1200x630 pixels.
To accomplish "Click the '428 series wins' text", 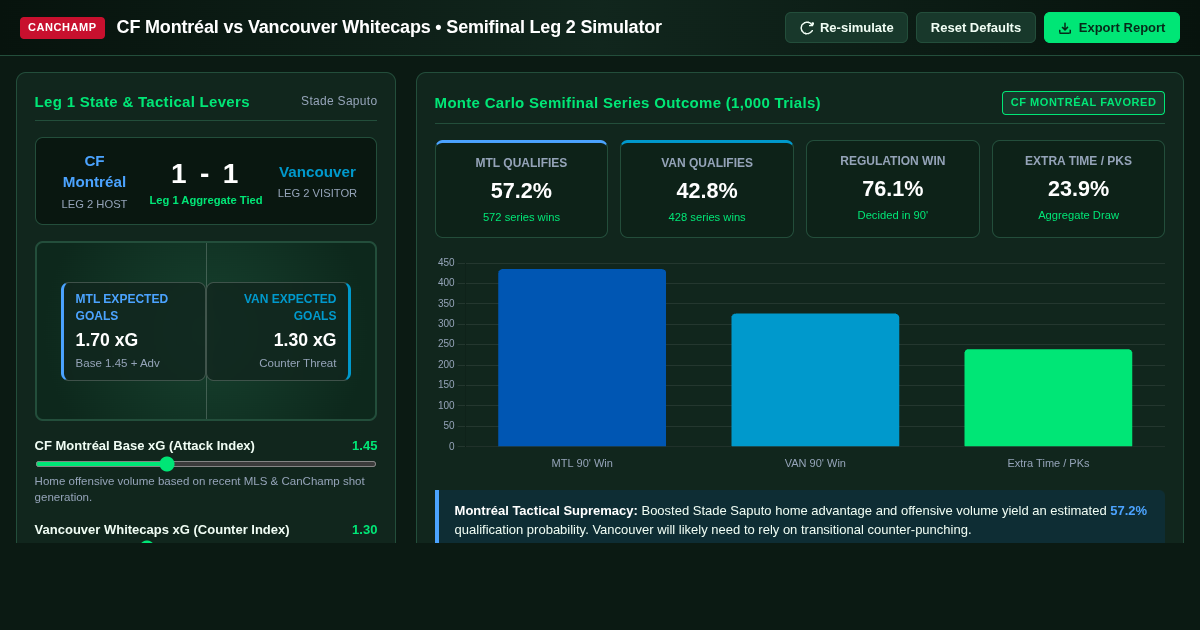I will click(x=707, y=217).
